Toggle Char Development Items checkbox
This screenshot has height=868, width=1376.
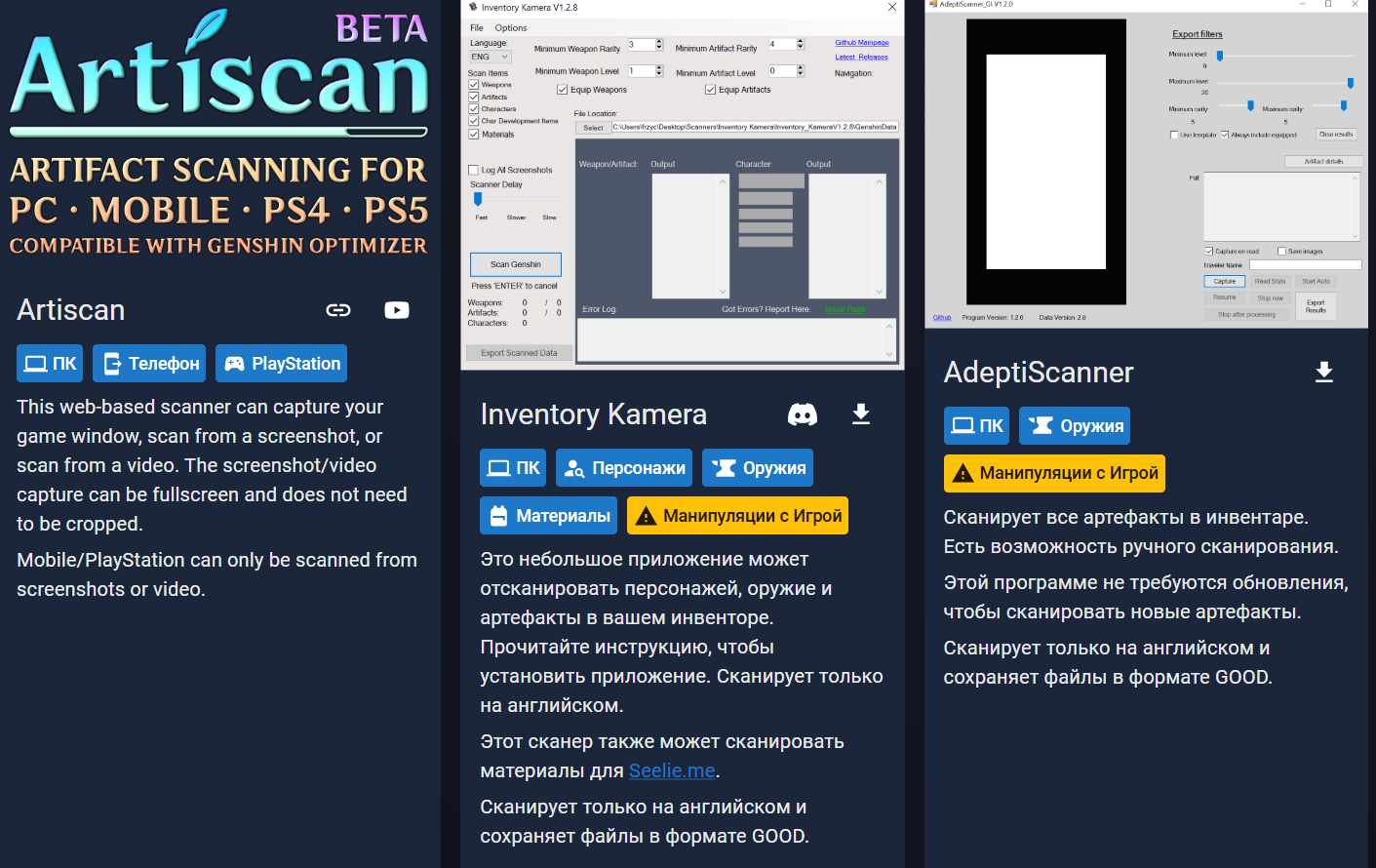pyautogui.click(x=474, y=121)
